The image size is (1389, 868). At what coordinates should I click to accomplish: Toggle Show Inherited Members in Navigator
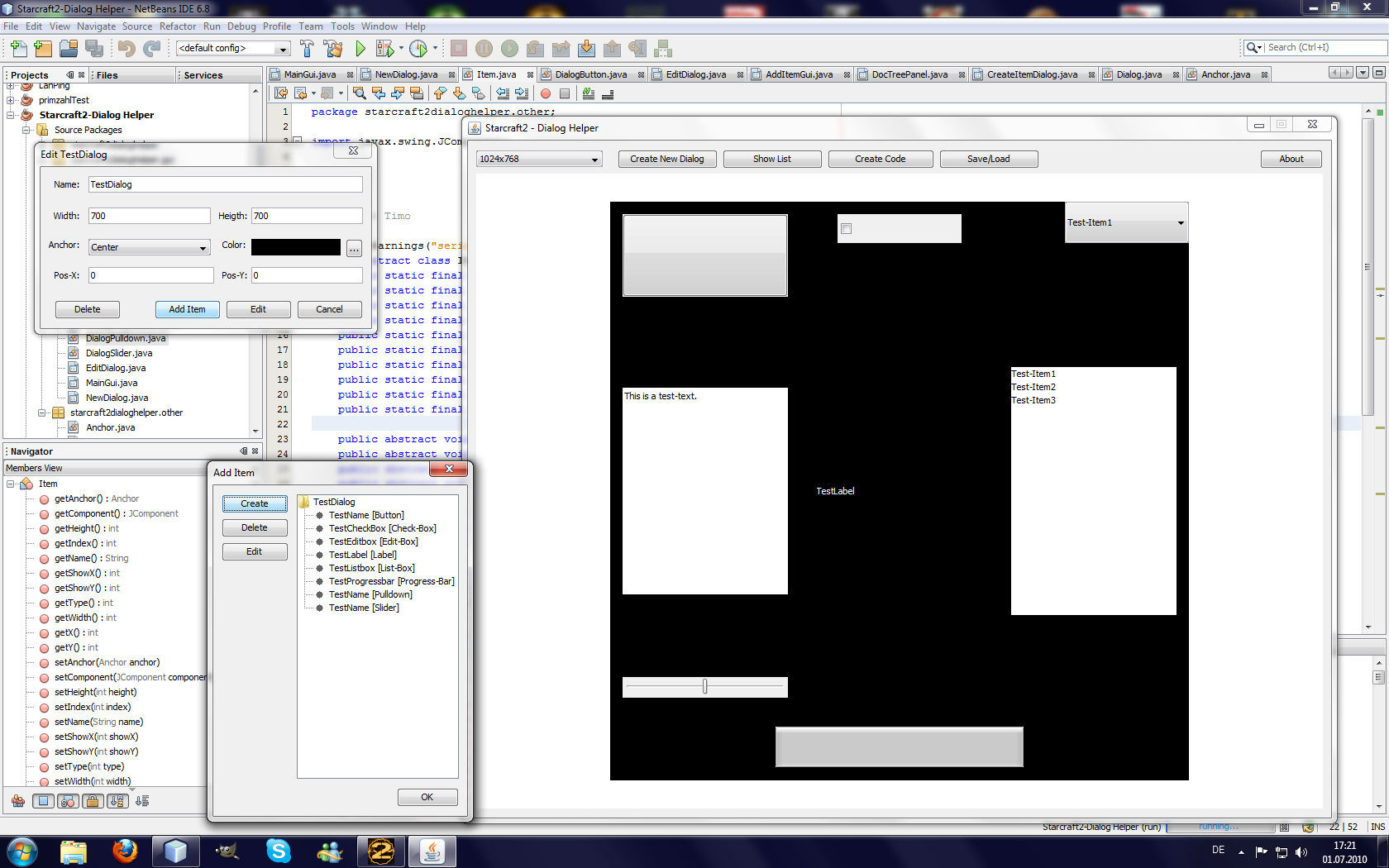point(18,801)
